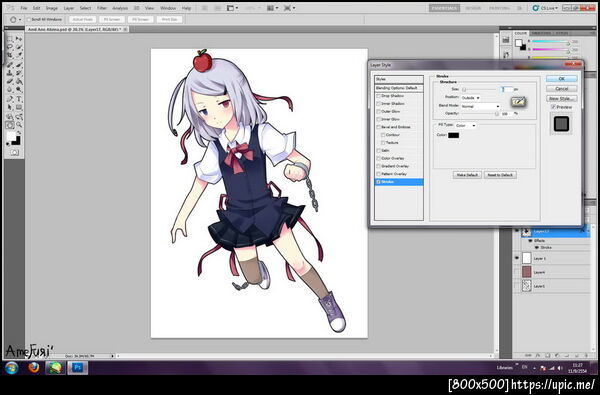Select the Type tool

[19, 99]
